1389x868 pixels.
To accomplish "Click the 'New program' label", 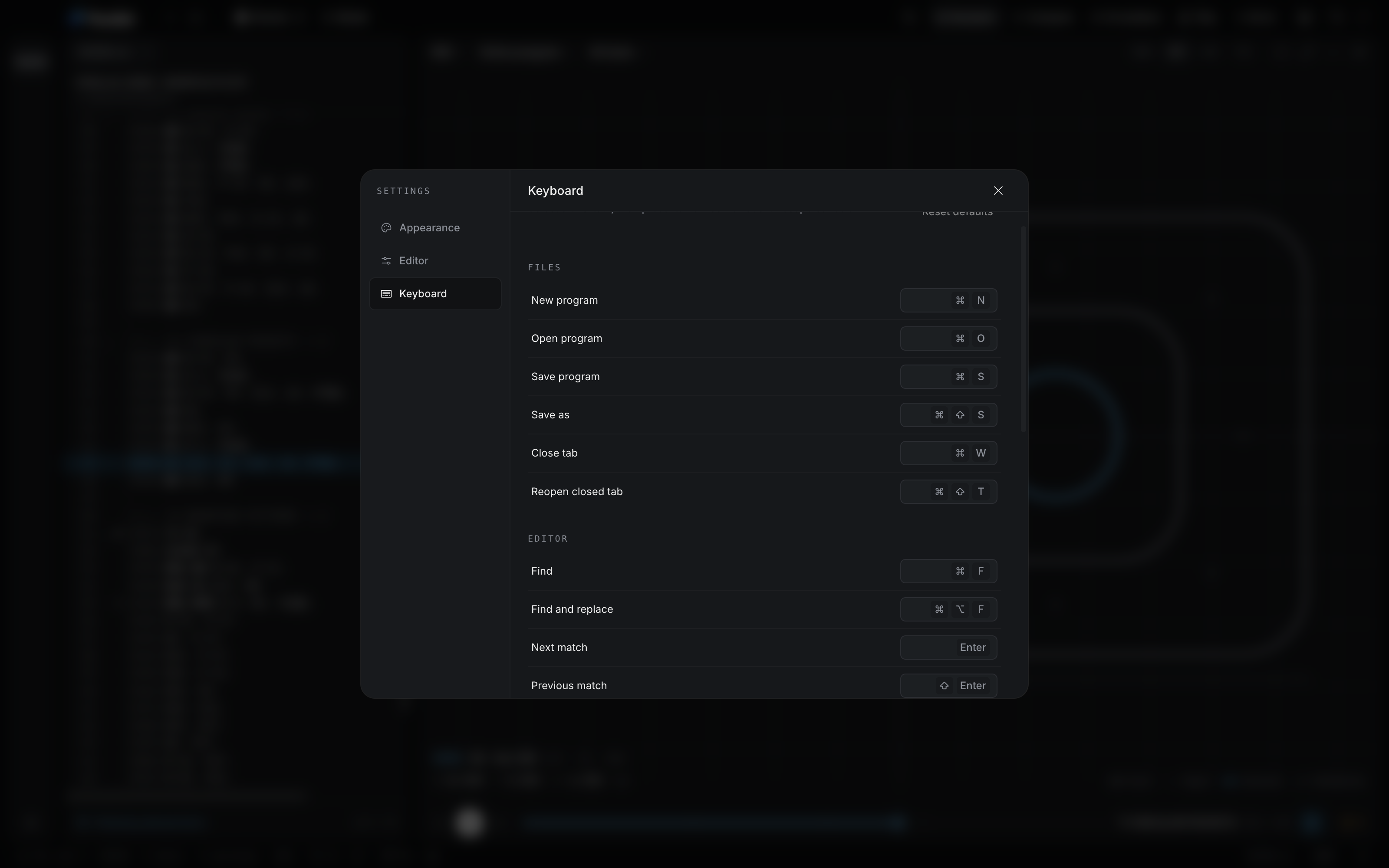I will 564,300.
